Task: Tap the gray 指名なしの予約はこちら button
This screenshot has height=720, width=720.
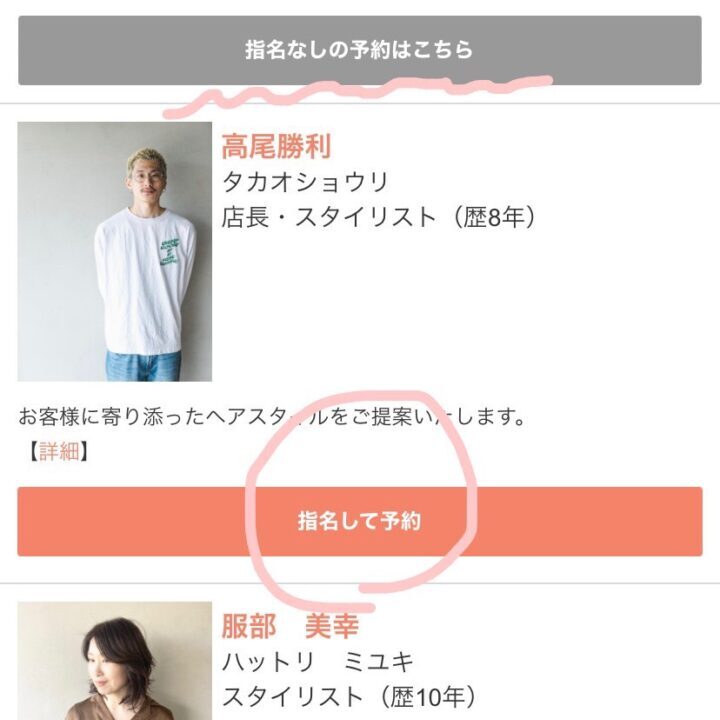Action: [360, 51]
